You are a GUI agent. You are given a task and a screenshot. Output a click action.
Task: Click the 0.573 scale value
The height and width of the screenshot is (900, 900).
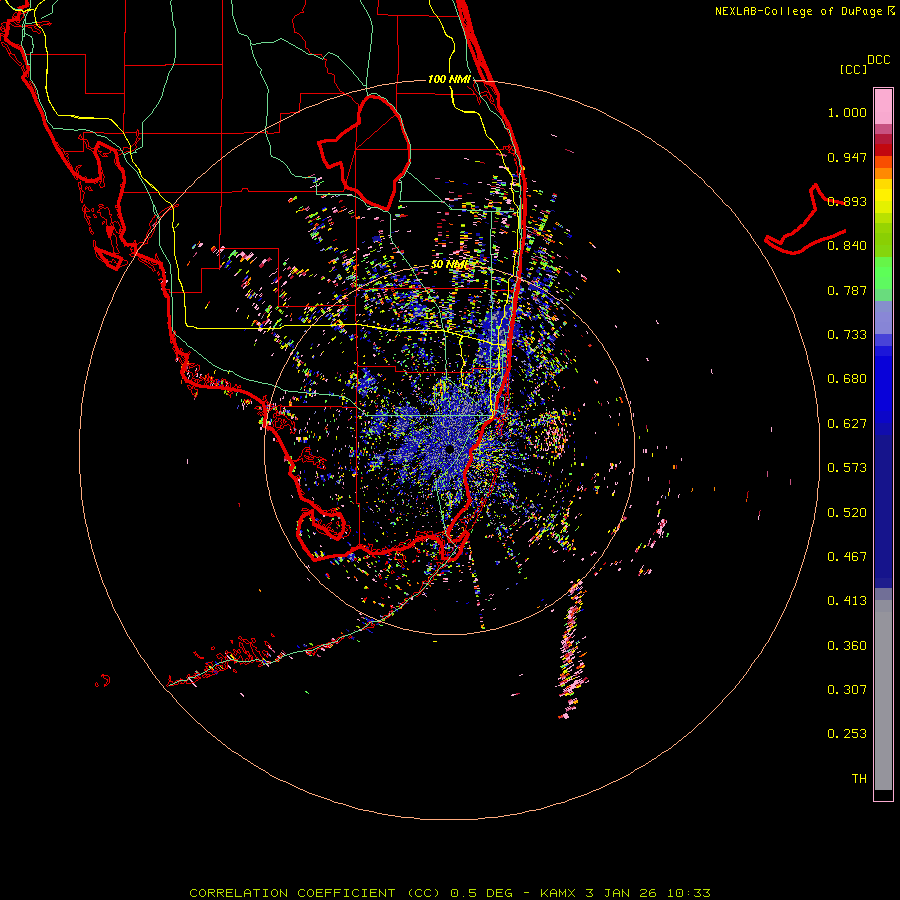pyautogui.click(x=847, y=468)
